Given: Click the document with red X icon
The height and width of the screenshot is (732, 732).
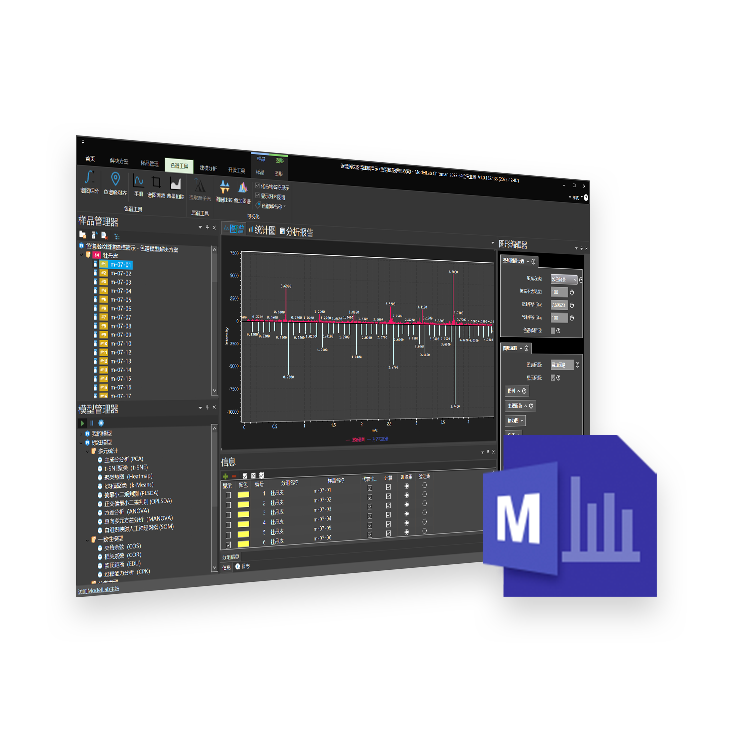Looking at the screenshot, I should [104, 235].
